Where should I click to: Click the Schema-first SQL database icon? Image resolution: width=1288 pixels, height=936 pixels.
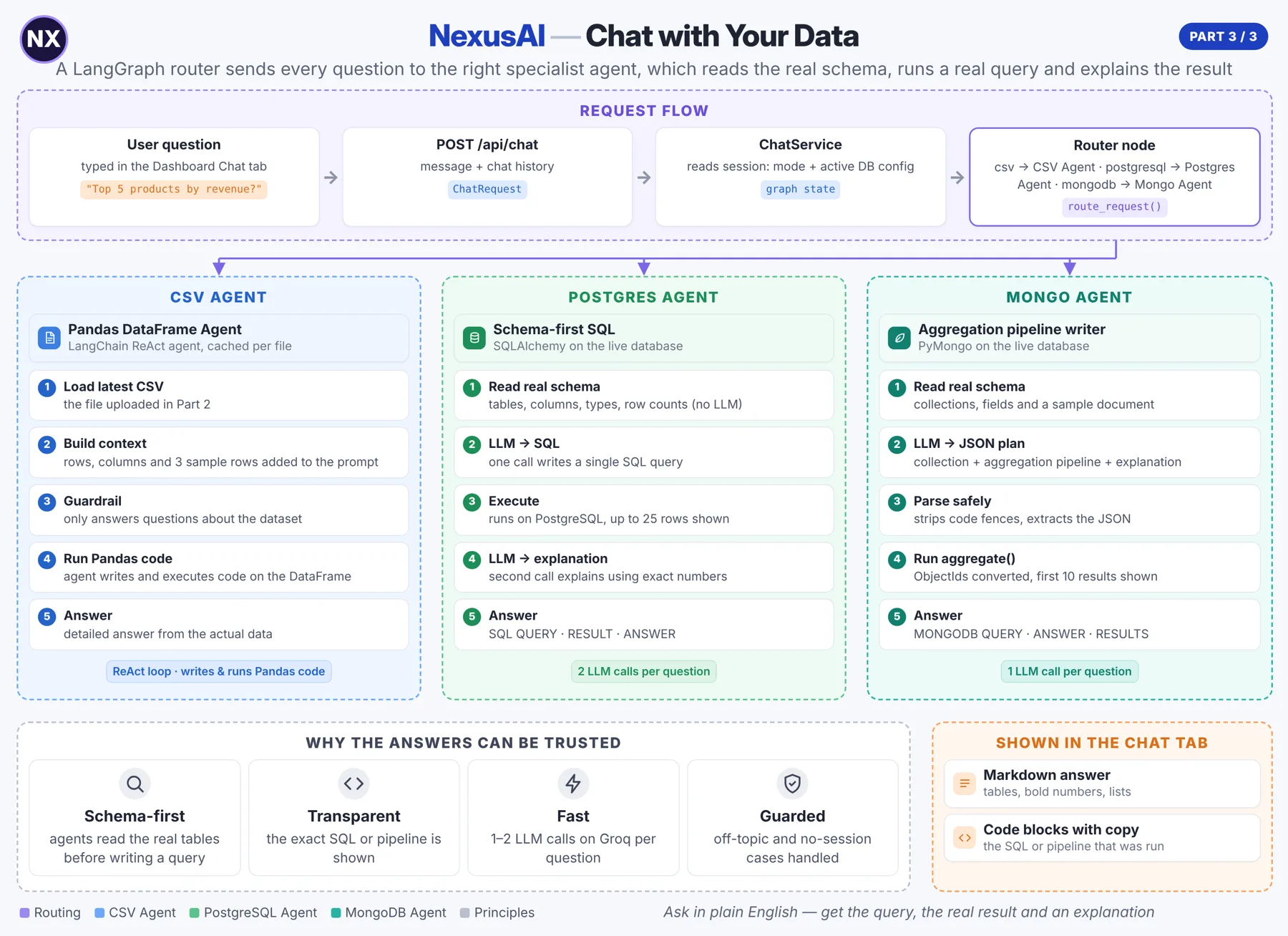coord(474,338)
